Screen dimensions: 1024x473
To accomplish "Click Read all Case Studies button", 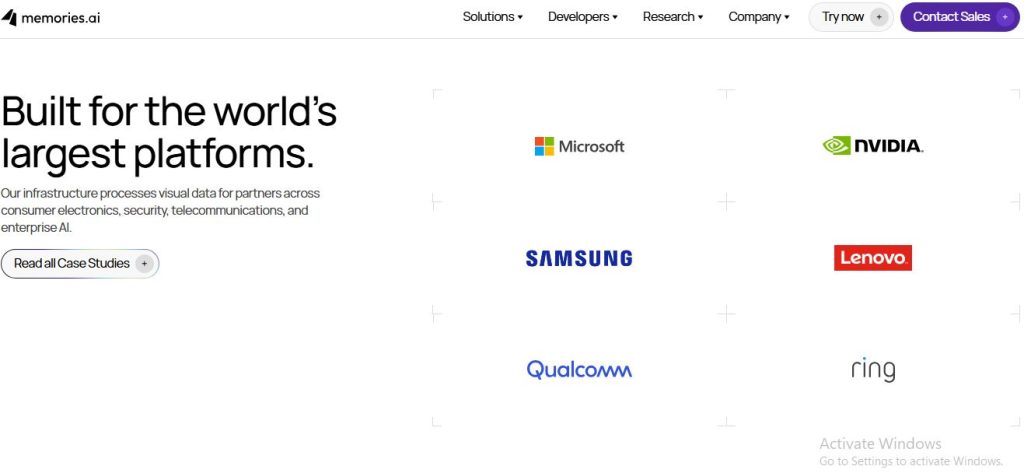I will (x=80, y=263).
